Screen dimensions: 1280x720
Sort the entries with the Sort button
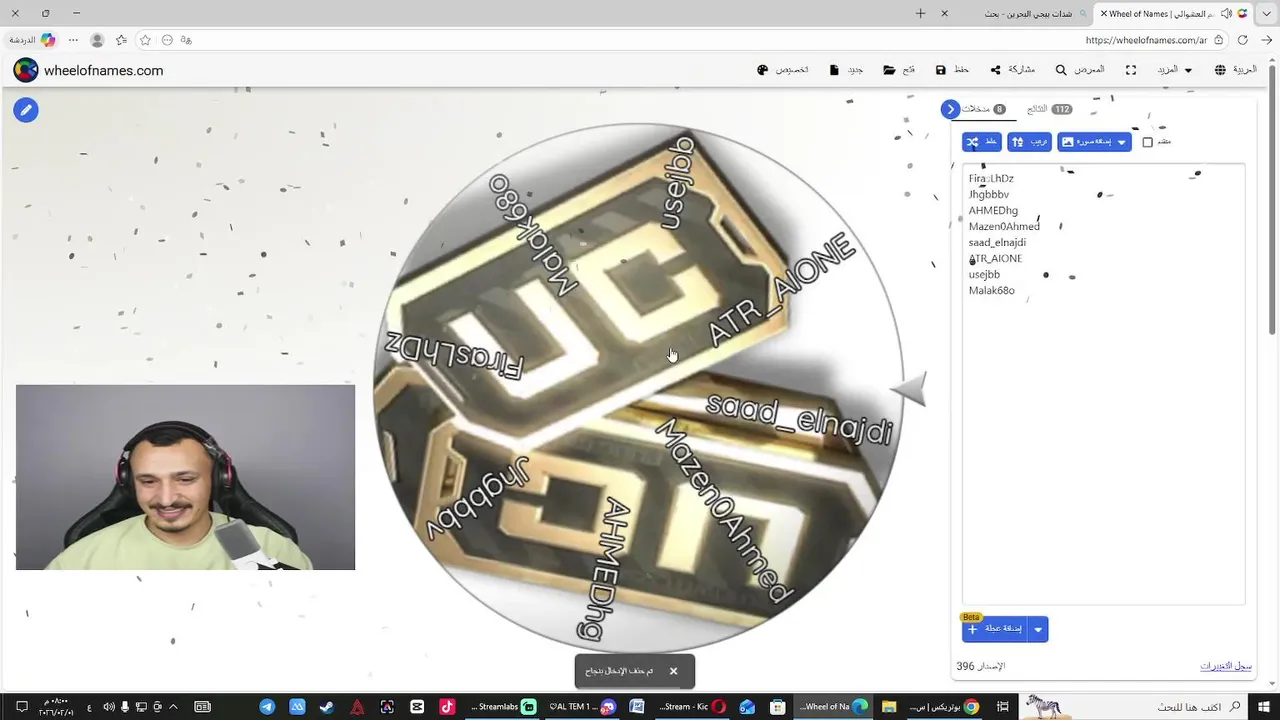[1029, 142]
